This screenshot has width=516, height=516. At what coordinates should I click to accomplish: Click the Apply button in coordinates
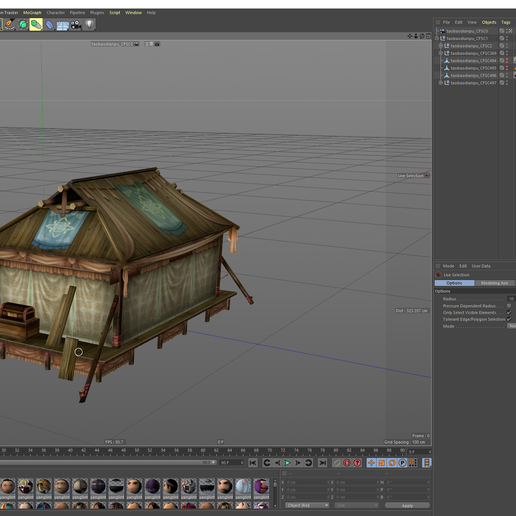pyautogui.click(x=407, y=505)
